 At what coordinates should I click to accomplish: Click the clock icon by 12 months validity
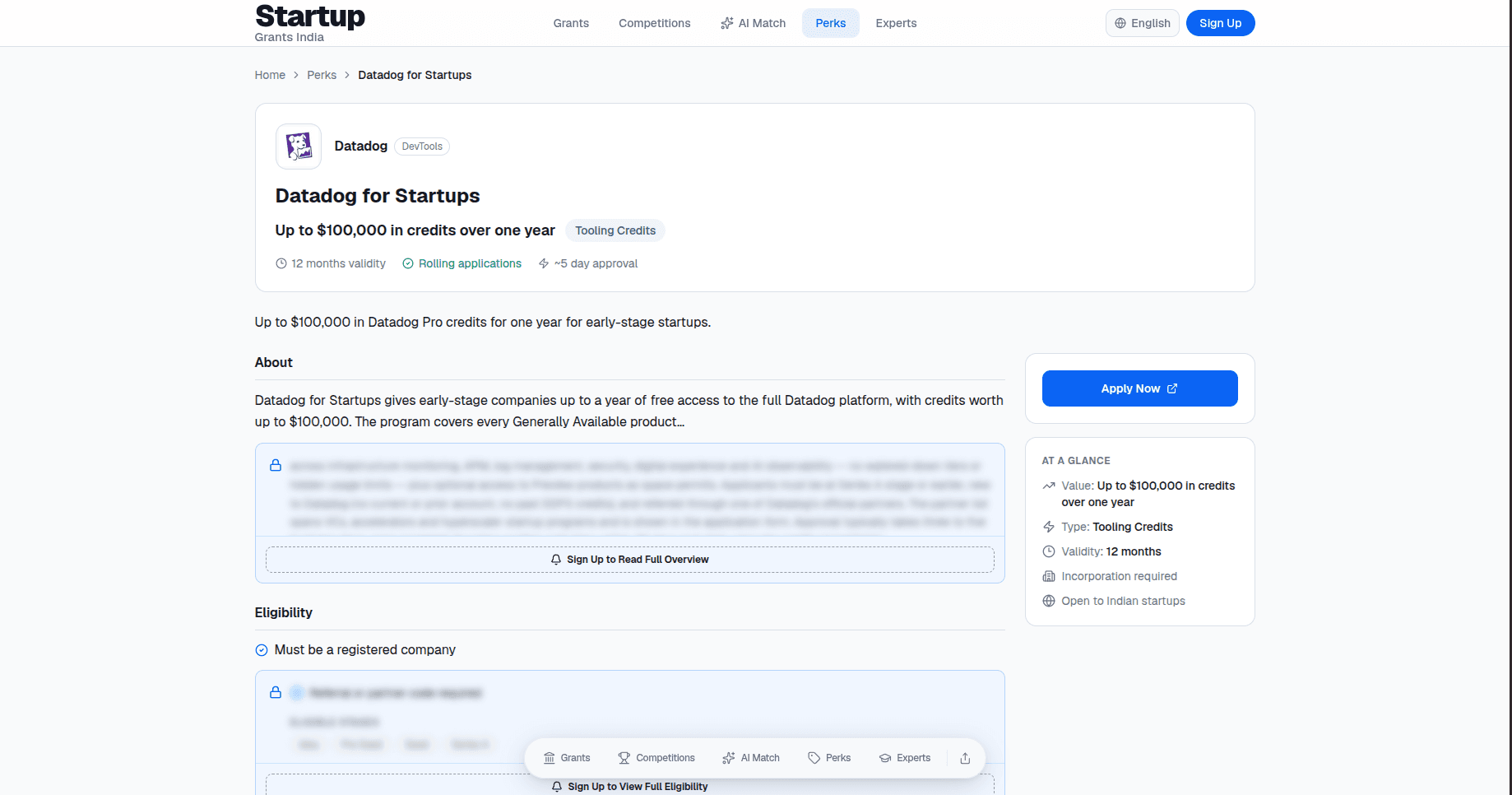tap(281, 263)
